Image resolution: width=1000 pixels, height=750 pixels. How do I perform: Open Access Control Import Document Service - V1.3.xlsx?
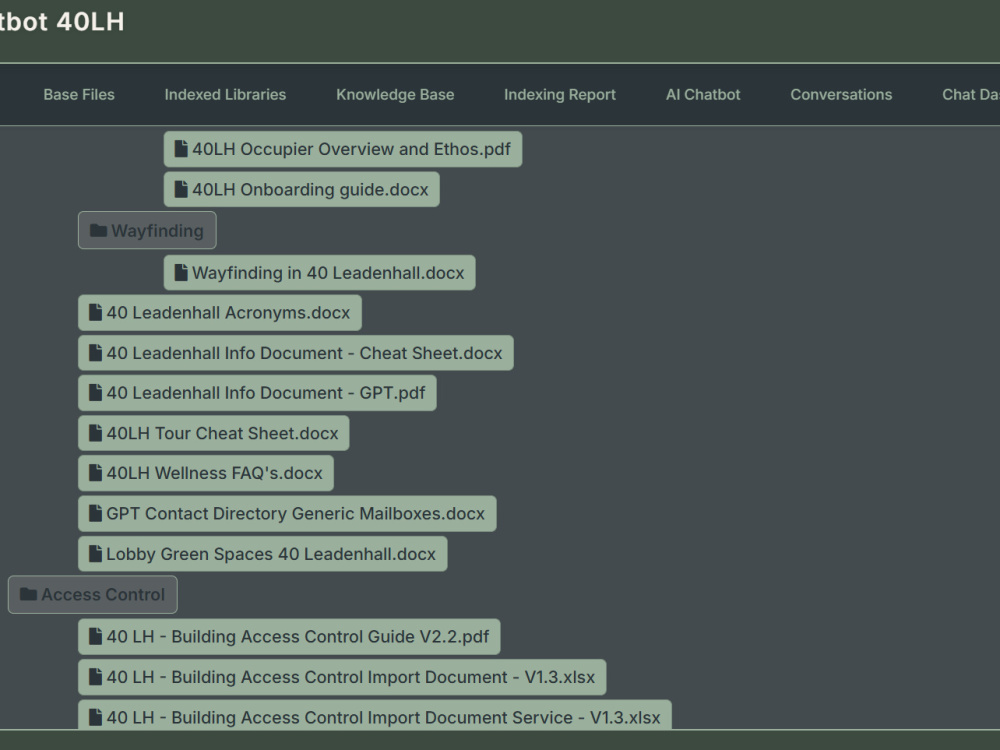375,716
